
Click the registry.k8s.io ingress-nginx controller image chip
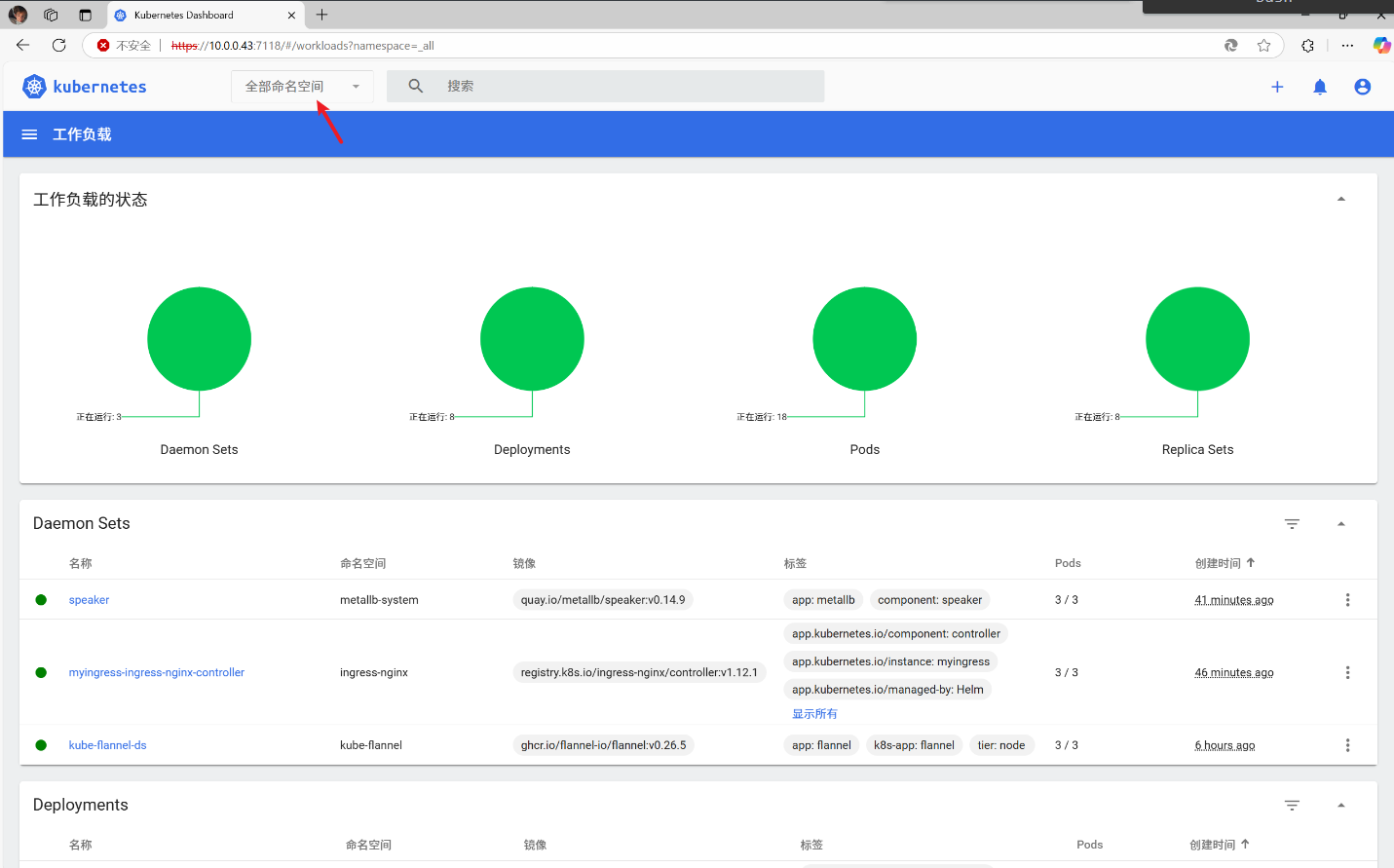pos(639,672)
